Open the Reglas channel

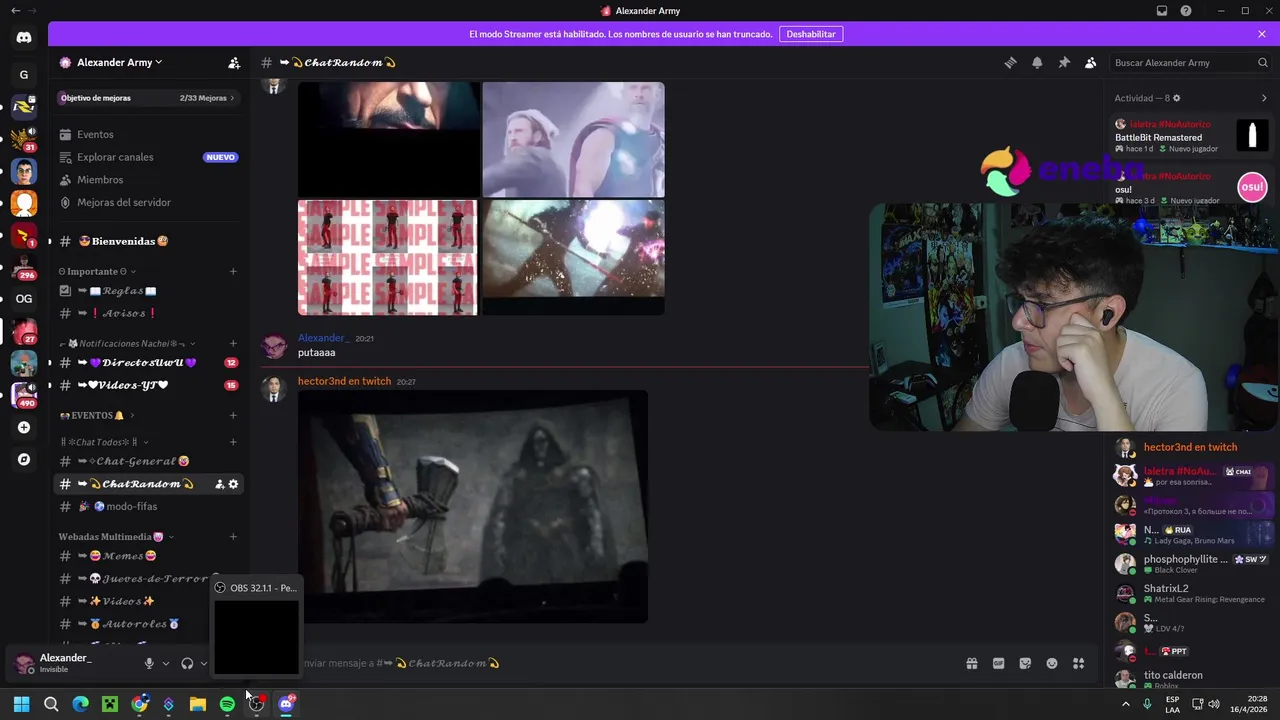tap(148, 291)
